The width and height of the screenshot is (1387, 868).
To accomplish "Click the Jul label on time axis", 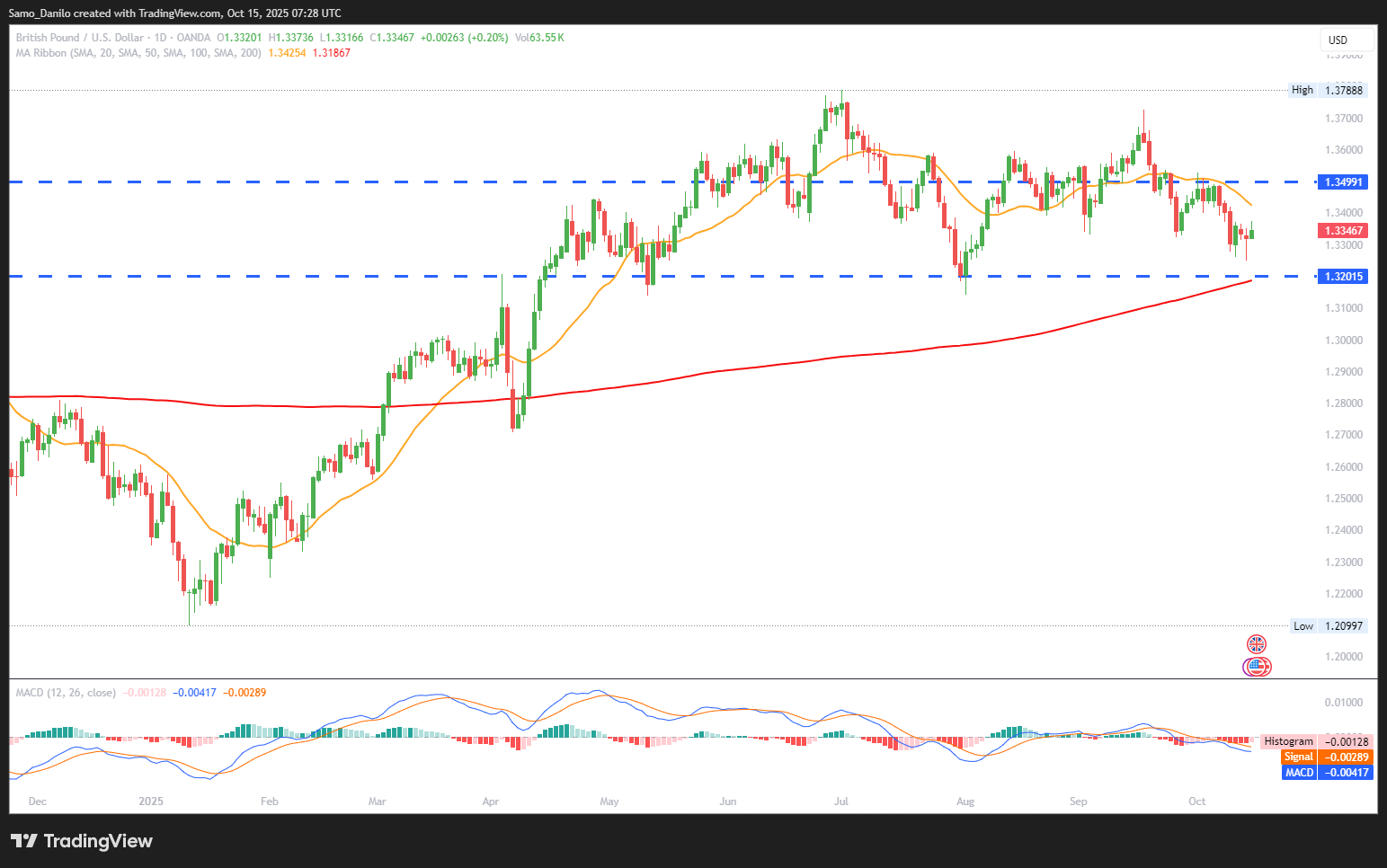I will pos(841,802).
